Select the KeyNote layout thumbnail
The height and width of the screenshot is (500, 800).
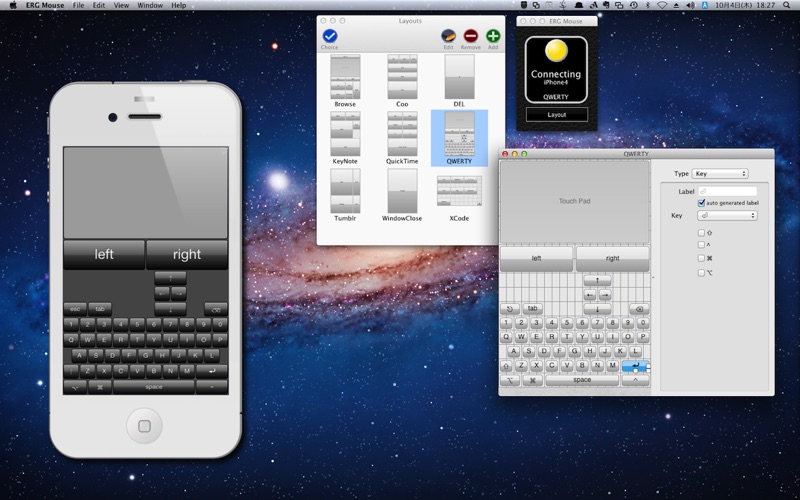pos(345,135)
